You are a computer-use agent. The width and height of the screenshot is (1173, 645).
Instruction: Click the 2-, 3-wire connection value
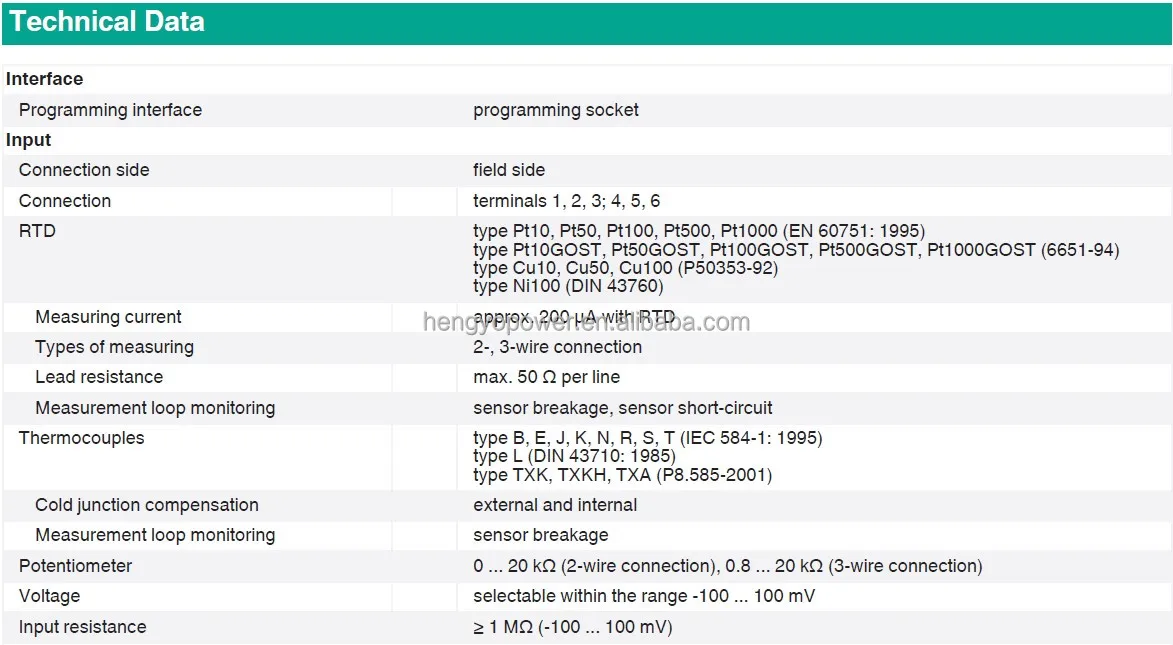tap(557, 347)
